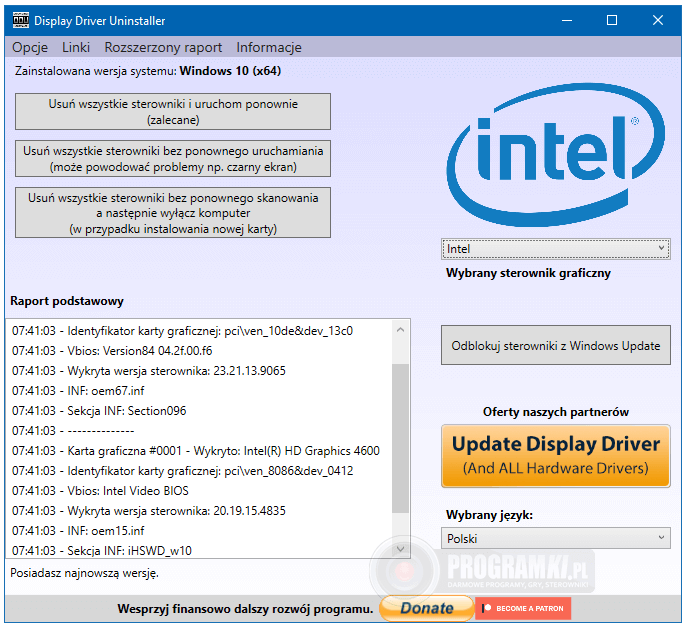This screenshot has width=686, height=623.
Task: Click the report scrollbar up arrow
Action: click(x=400, y=330)
